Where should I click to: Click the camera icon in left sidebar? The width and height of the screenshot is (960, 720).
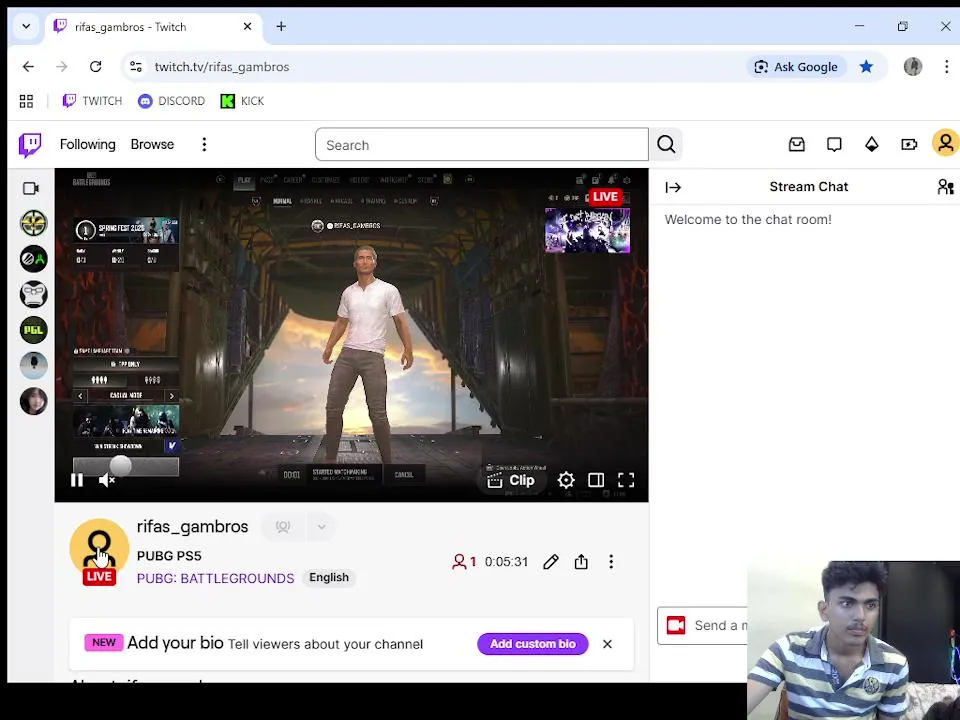click(31, 189)
